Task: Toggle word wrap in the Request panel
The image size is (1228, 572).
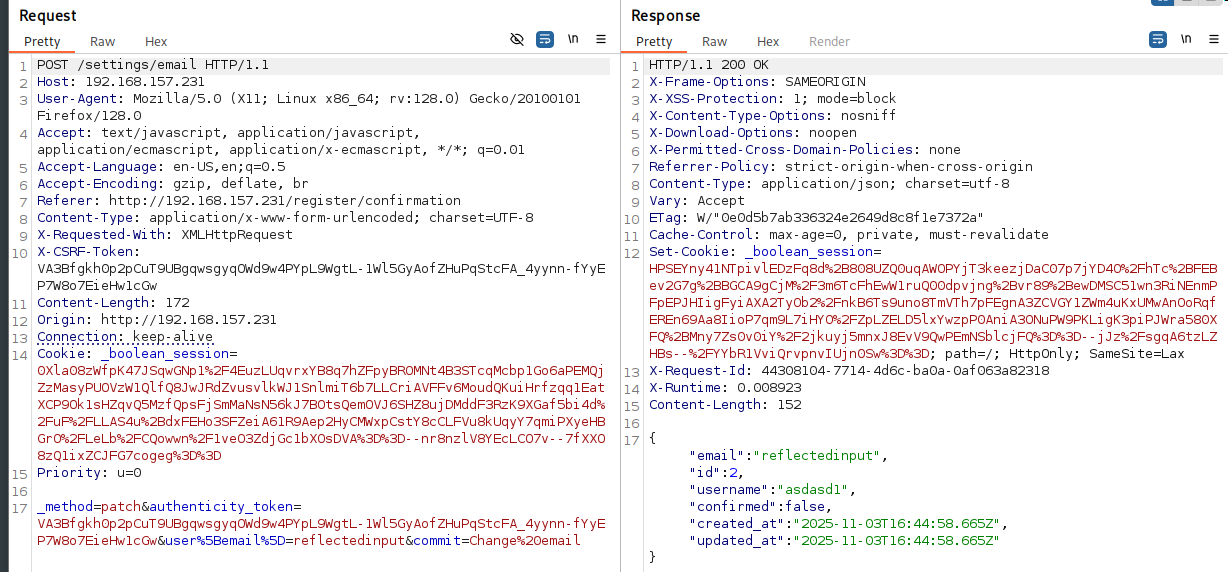Action: pos(545,40)
